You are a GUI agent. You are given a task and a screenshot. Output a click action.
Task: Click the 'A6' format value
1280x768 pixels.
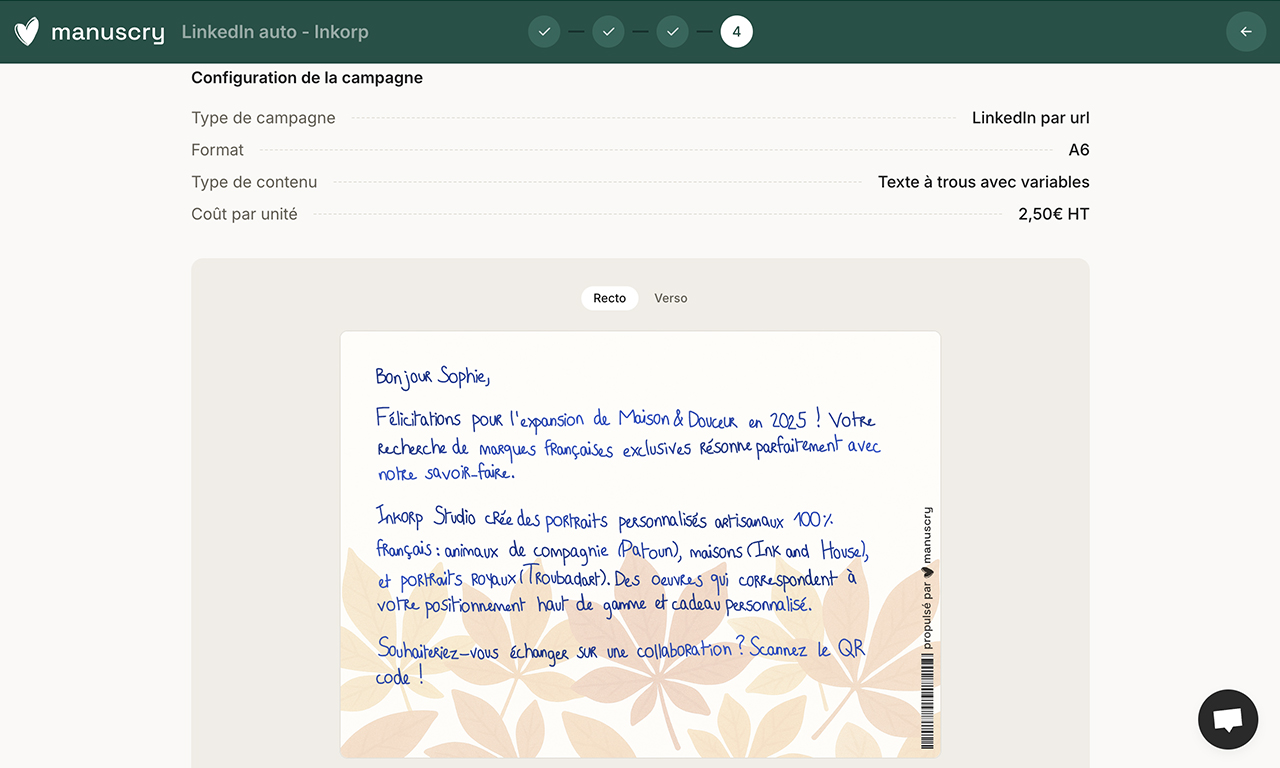[x=1078, y=150]
